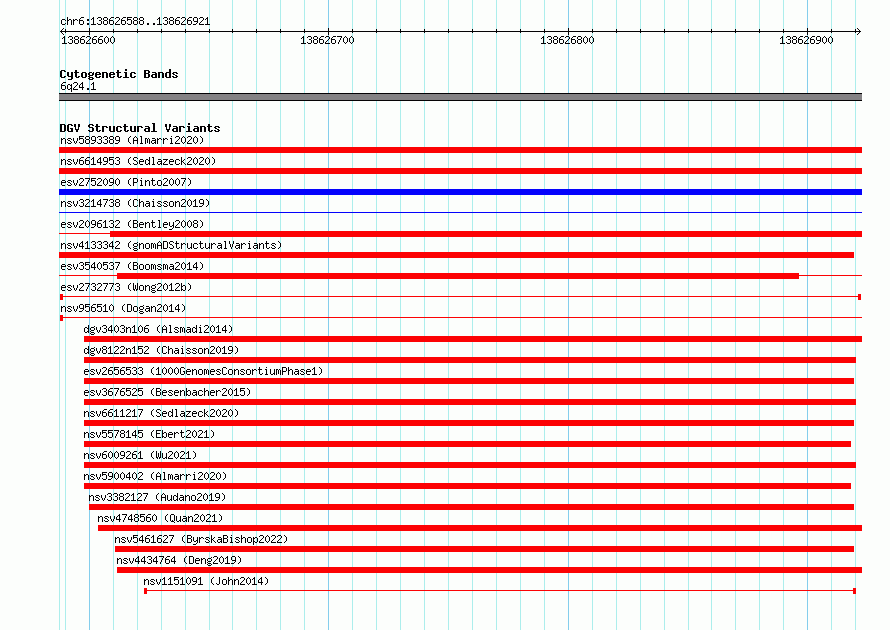Click the thin red nsv1151091 variant line
Image resolution: width=890 pixels, height=630 pixels.
pos(500,591)
